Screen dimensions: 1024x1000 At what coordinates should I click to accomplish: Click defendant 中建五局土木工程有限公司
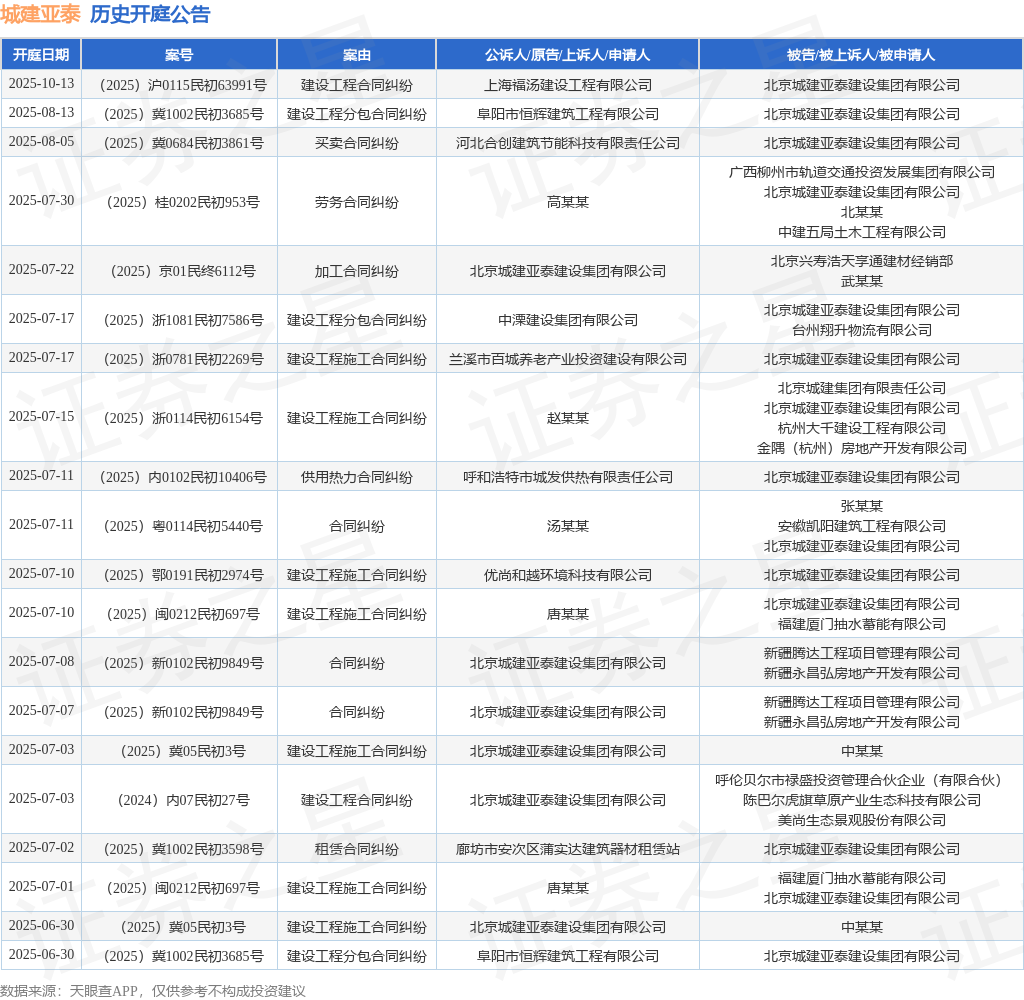(x=861, y=232)
